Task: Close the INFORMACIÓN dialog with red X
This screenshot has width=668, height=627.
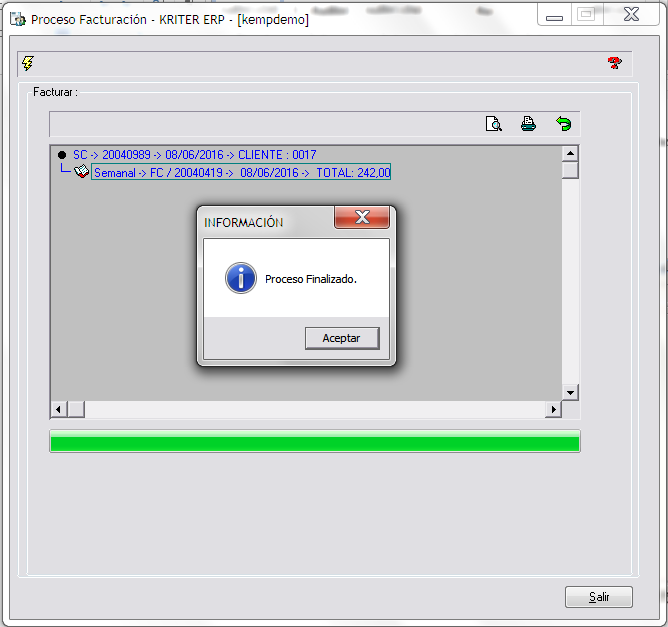Action: pos(362,217)
